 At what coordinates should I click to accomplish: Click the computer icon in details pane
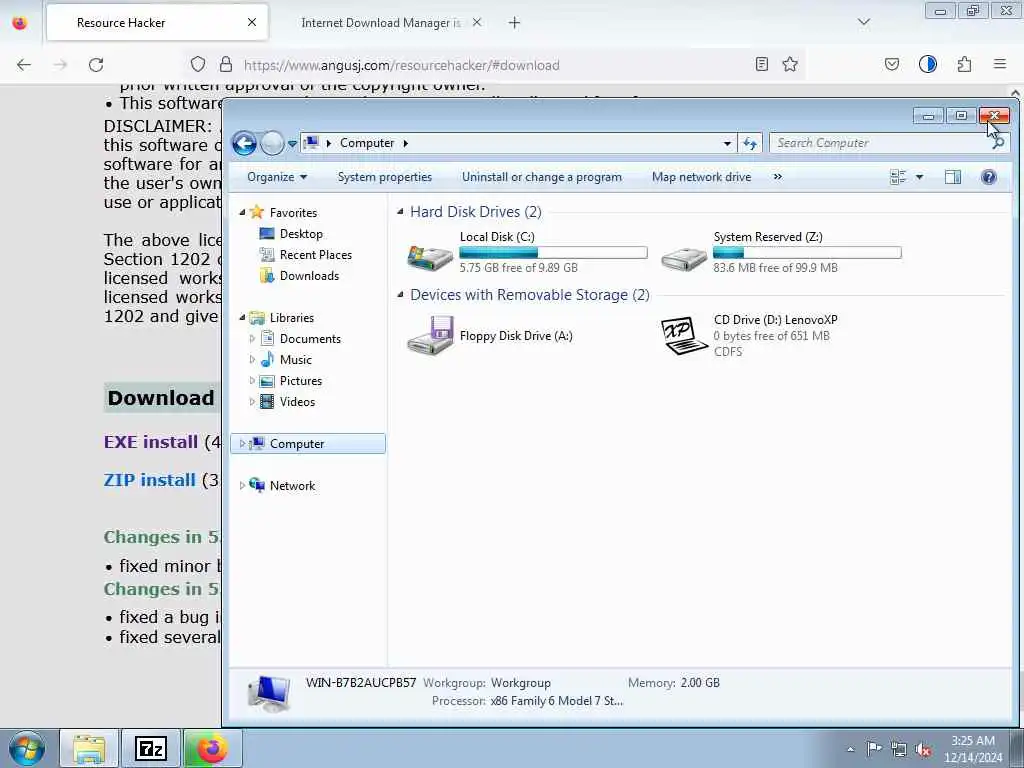point(270,693)
